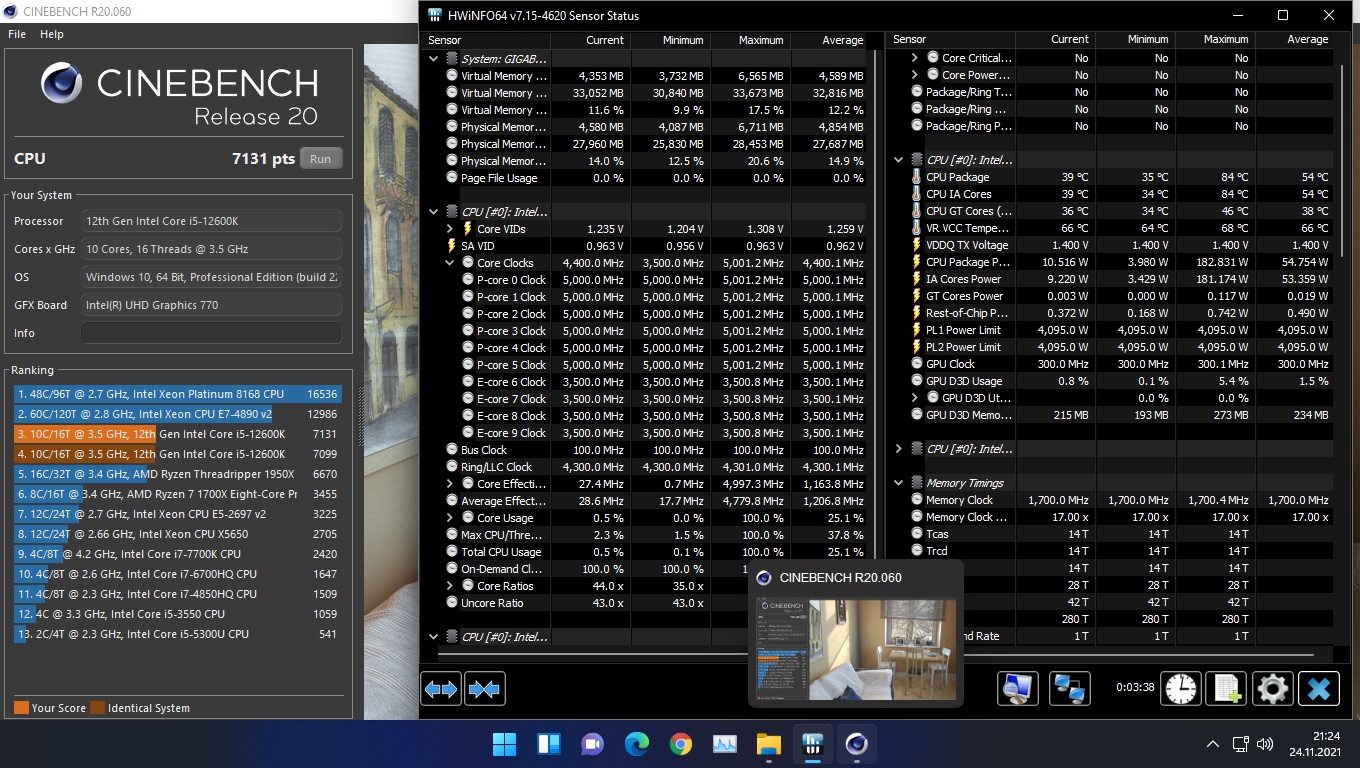This screenshot has width=1360, height=768.
Task: Click the thermometer icon beside CPU Package
Action: click(917, 177)
